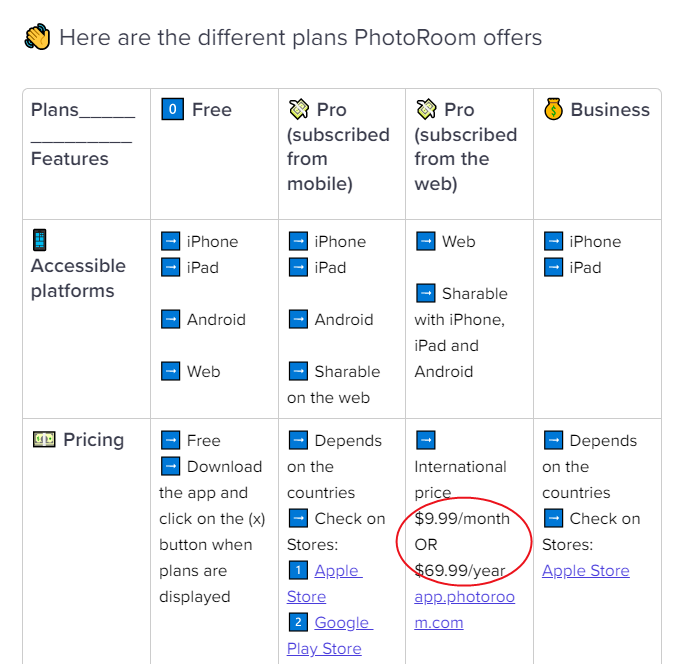Screen dimensions: 696x664
Task: Click arrow icon next to Web in Pro web column
Action: point(426,241)
